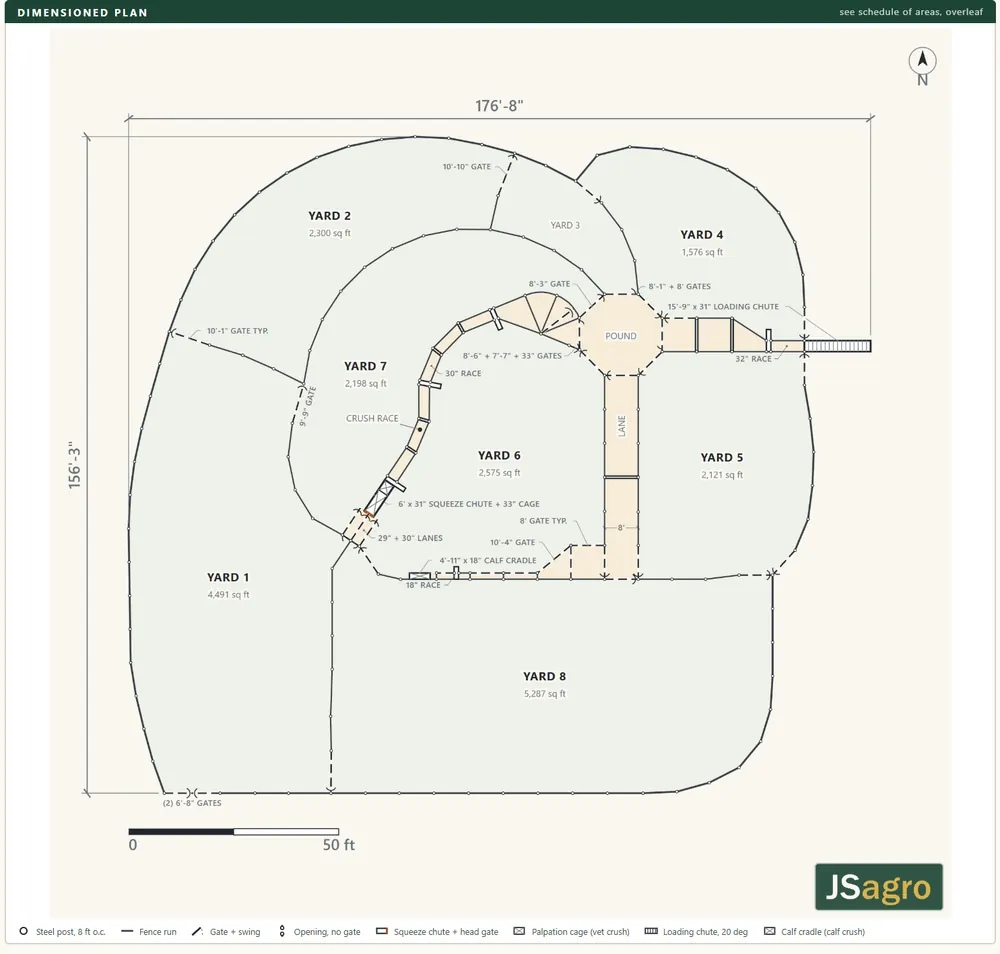The width and height of the screenshot is (1000, 954).
Task: Click the see schedule of areas note
Action: 911,11
